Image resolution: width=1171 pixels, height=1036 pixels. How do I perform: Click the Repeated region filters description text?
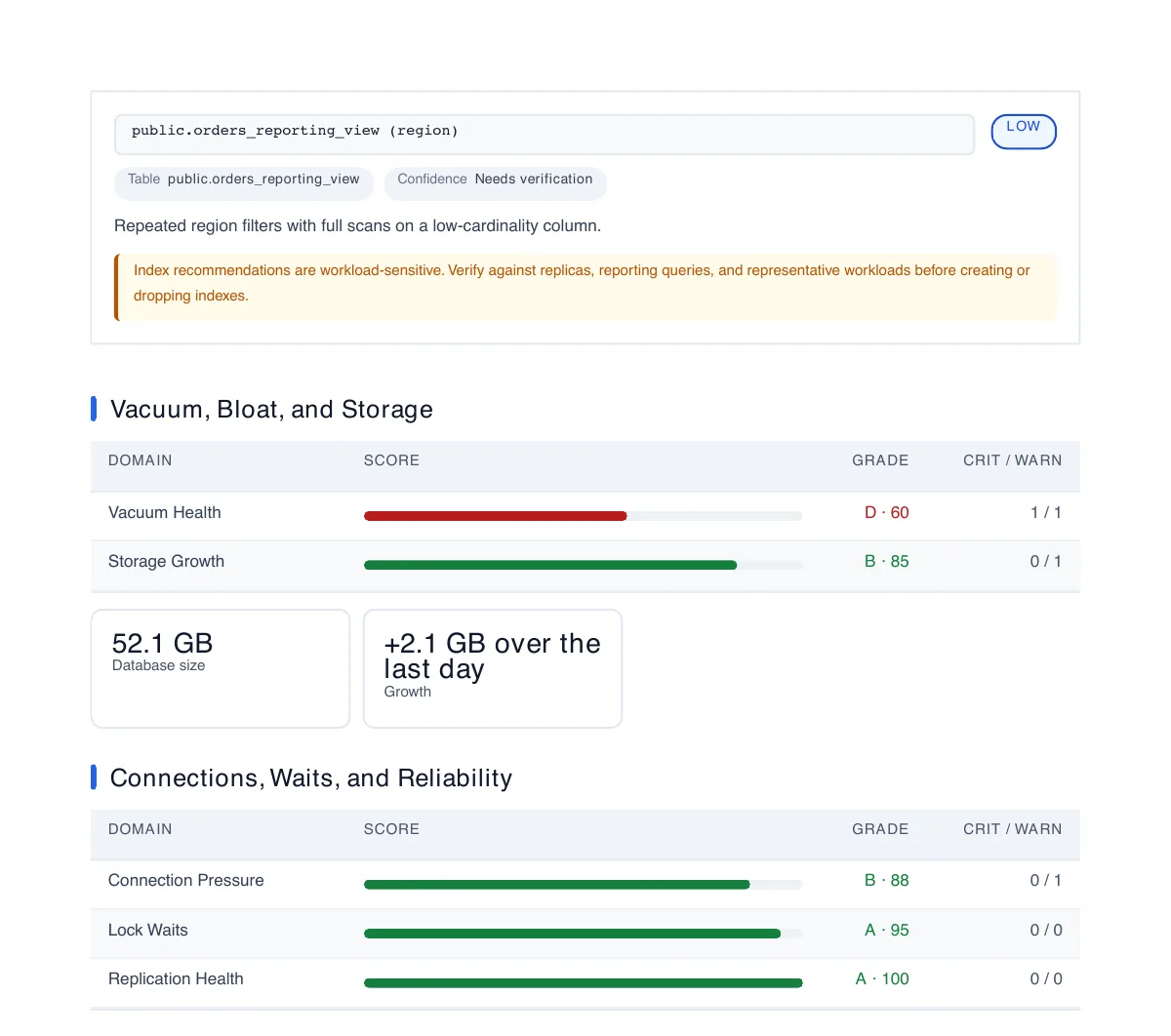tap(357, 225)
